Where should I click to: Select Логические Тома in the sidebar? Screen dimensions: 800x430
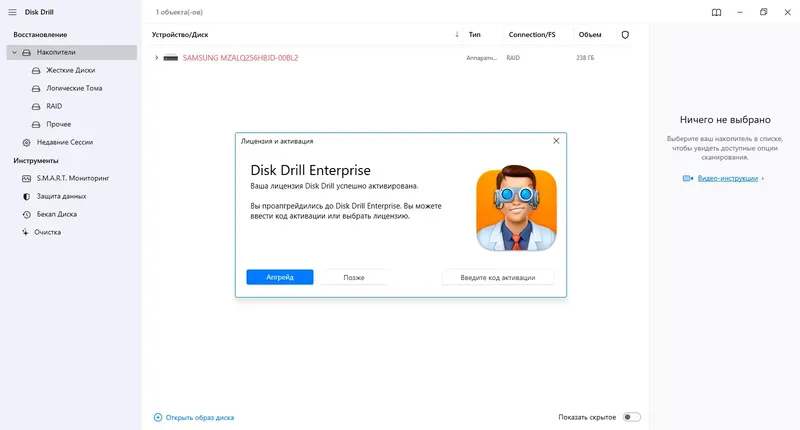click(74, 88)
